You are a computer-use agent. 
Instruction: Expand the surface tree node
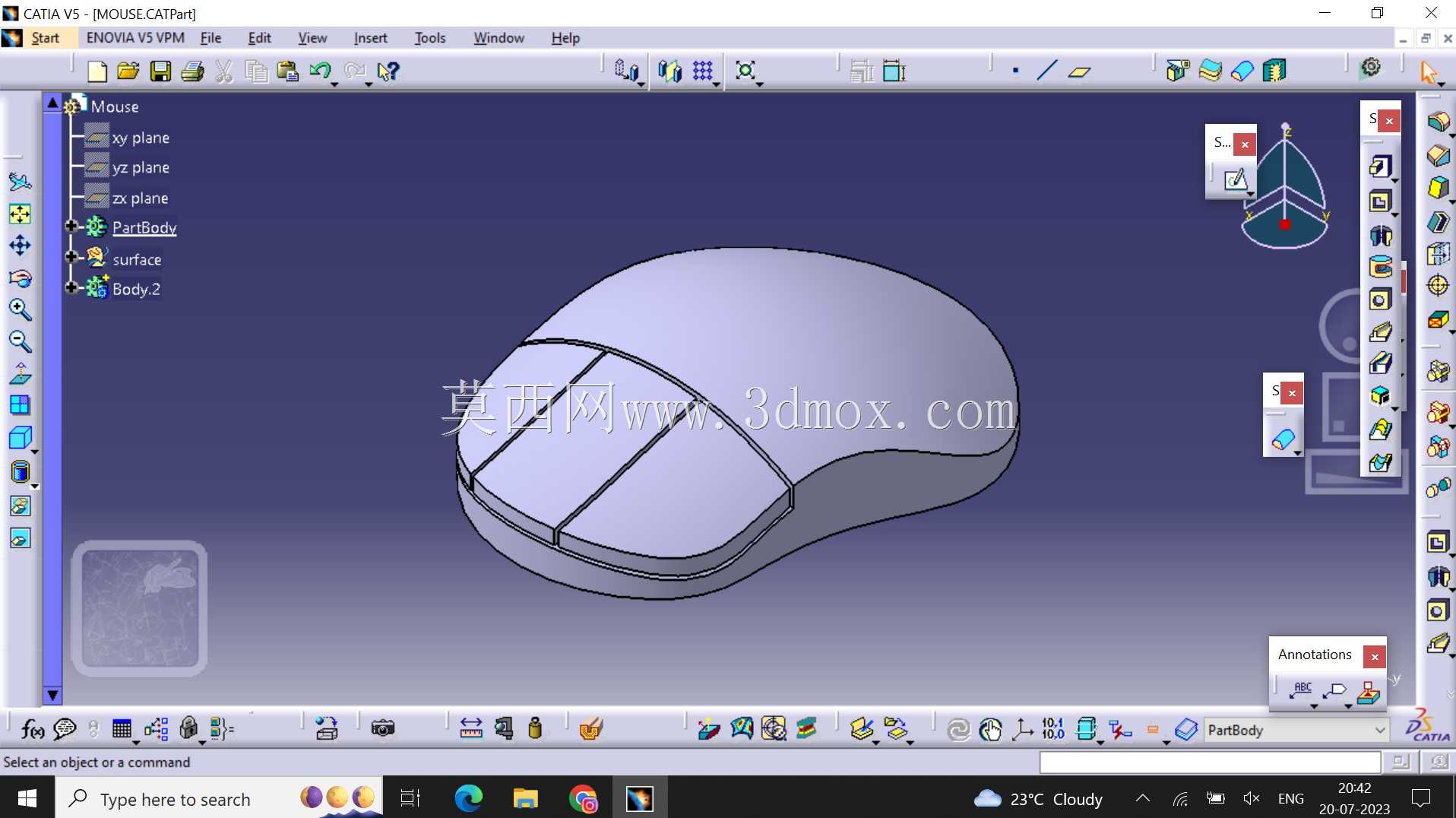coord(71,258)
